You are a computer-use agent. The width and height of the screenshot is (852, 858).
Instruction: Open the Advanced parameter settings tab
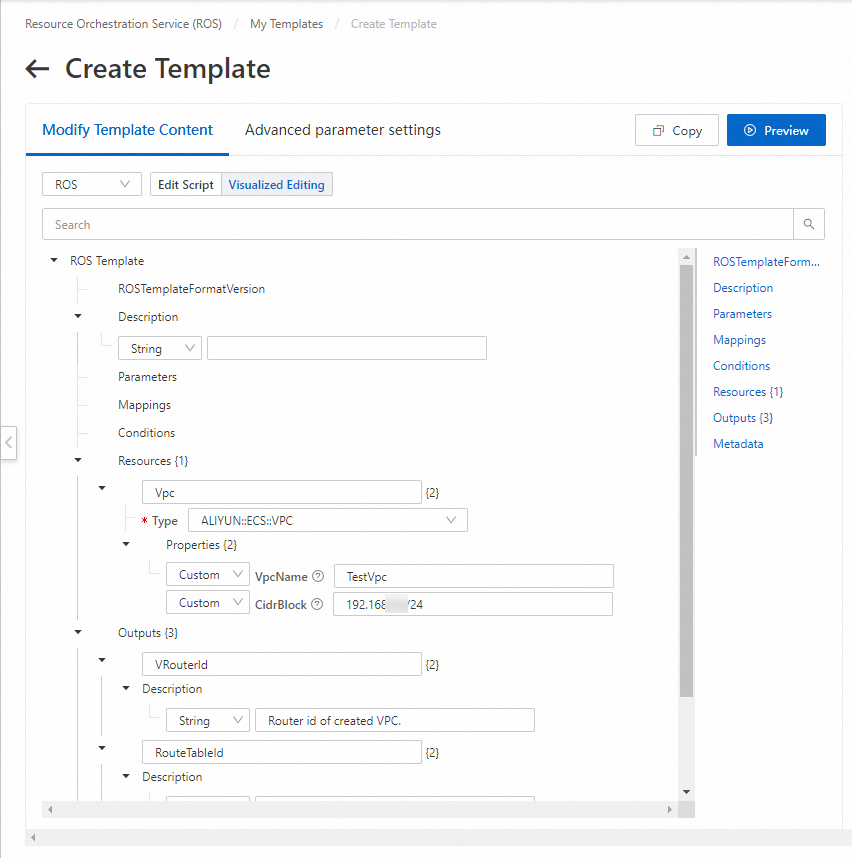(x=343, y=130)
